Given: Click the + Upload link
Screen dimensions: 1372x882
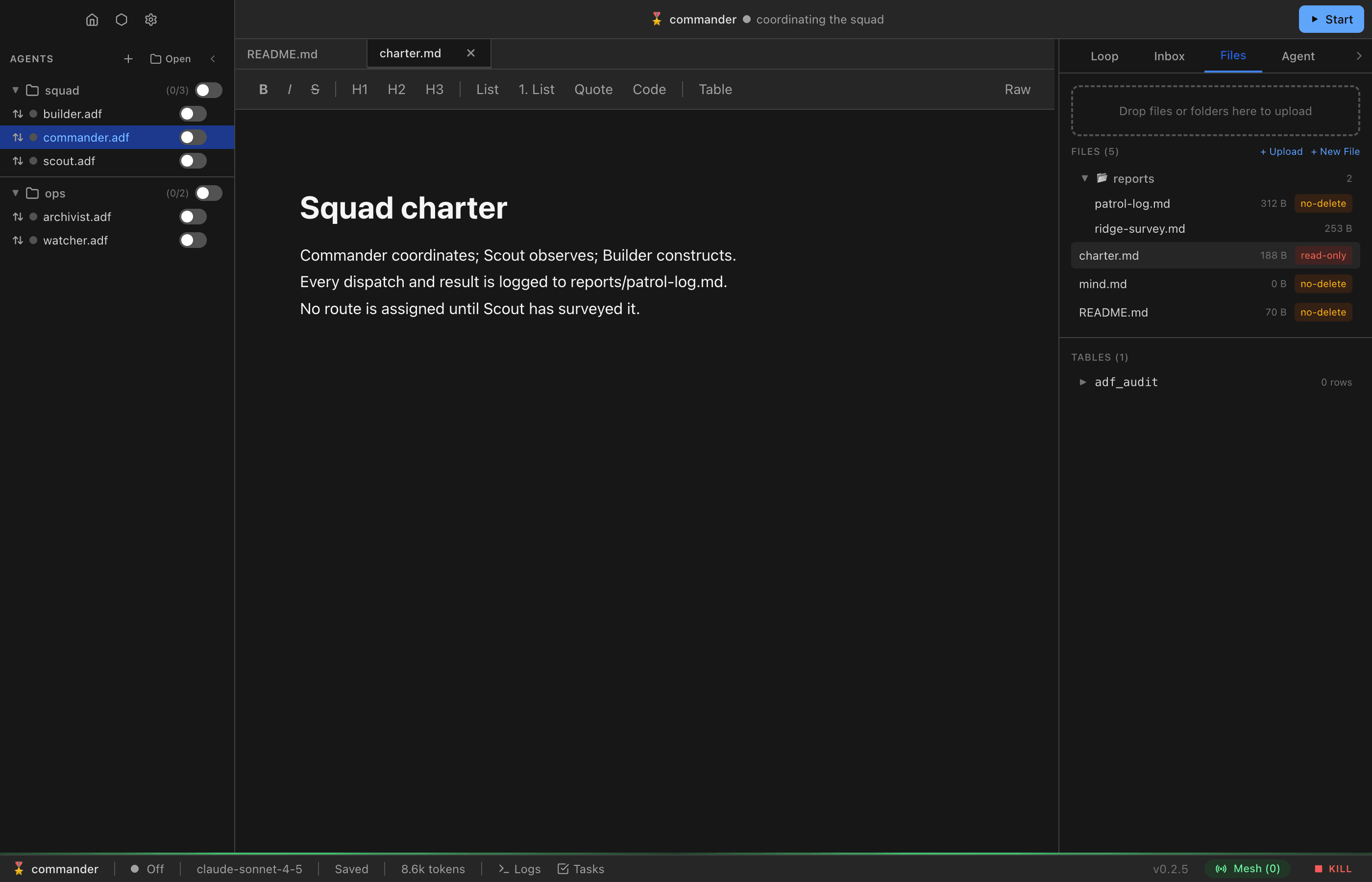Looking at the screenshot, I should pyautogui.click(x=1281, y=152).
